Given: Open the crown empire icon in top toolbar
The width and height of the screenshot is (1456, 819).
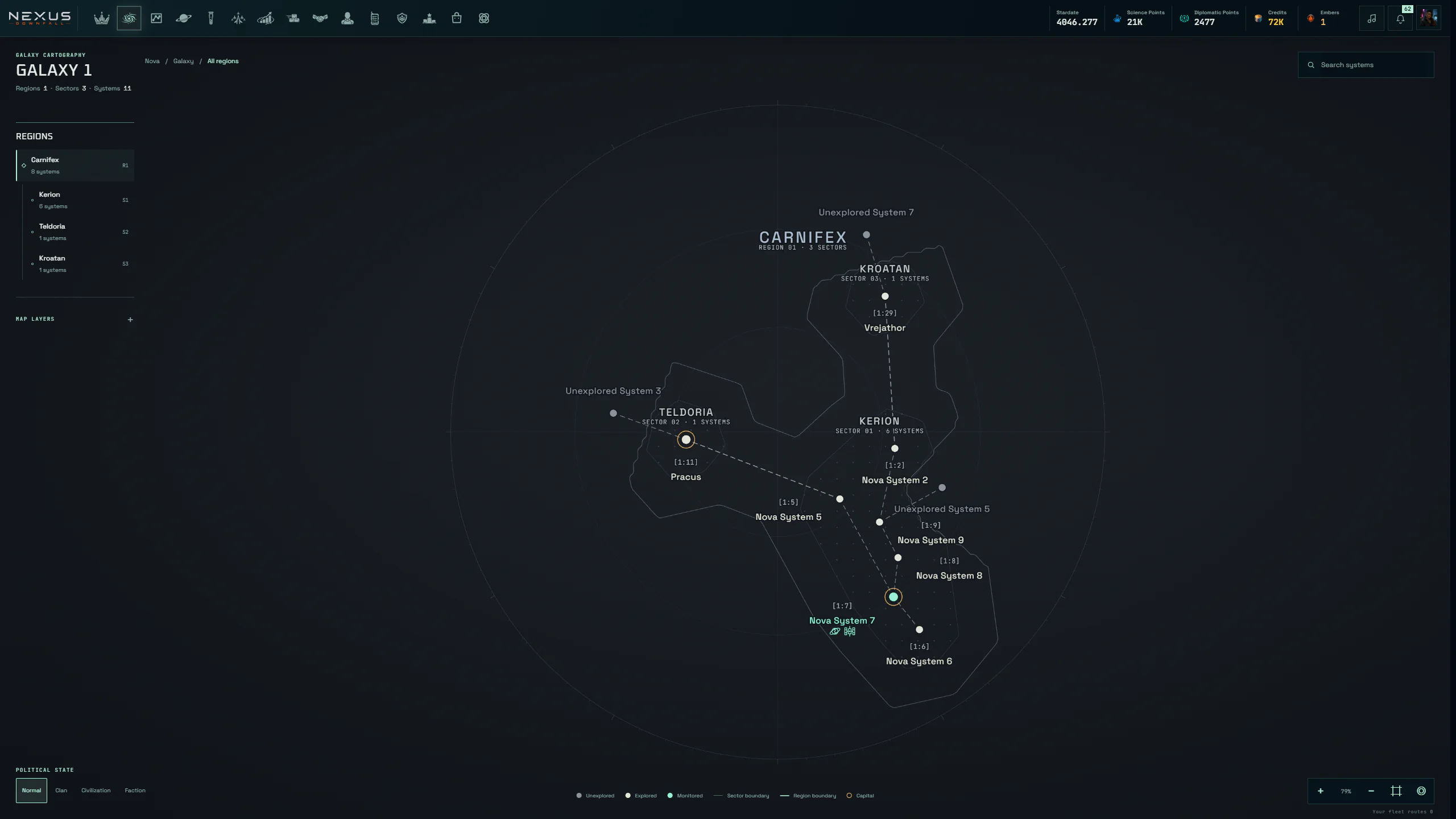Looking at the screenshot, I should [x=102, y=18].
